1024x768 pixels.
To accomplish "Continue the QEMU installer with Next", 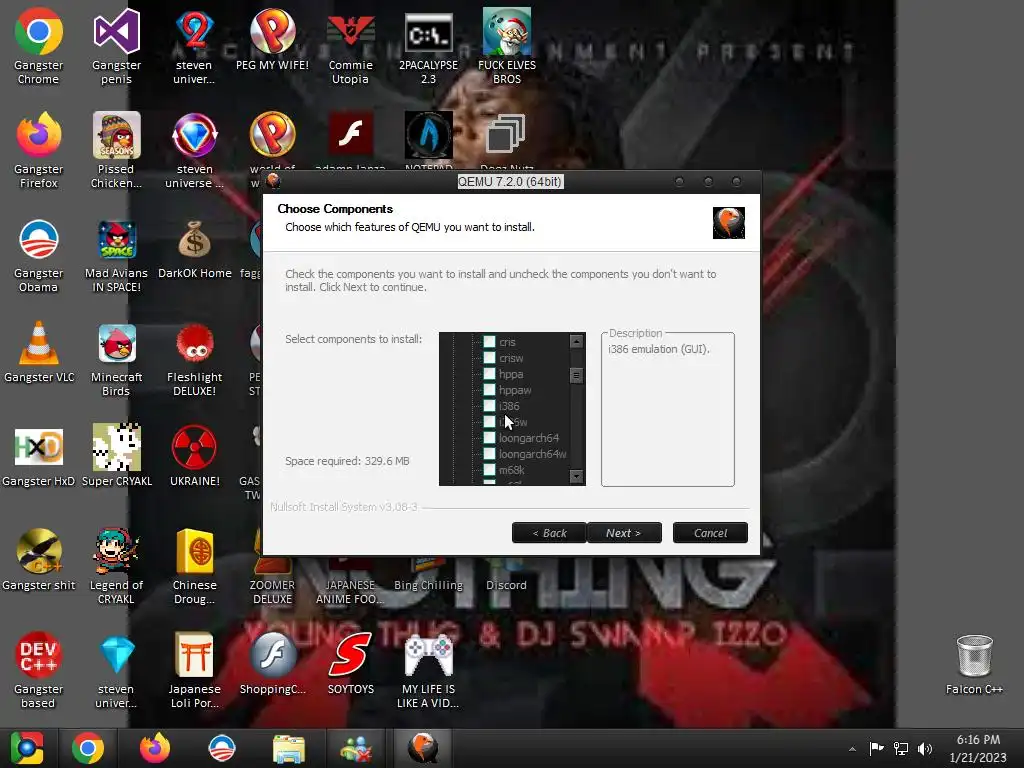I will pyautogui.click(x=624, y=533).
